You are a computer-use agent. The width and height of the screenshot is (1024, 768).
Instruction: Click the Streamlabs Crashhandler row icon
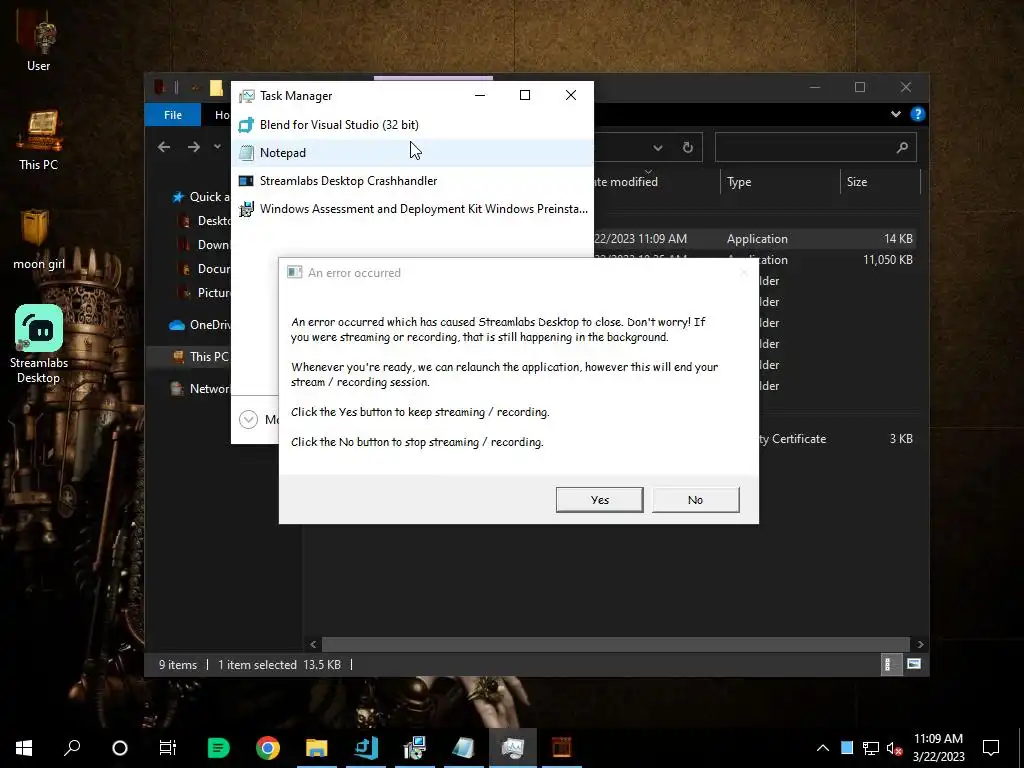click(246, 181)
